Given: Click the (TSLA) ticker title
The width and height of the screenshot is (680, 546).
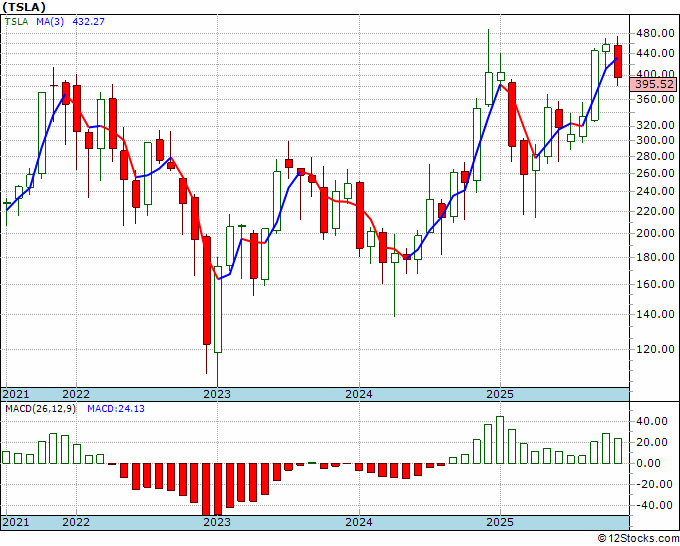Looking at the screenshot, I should click(x=23, y=7).
